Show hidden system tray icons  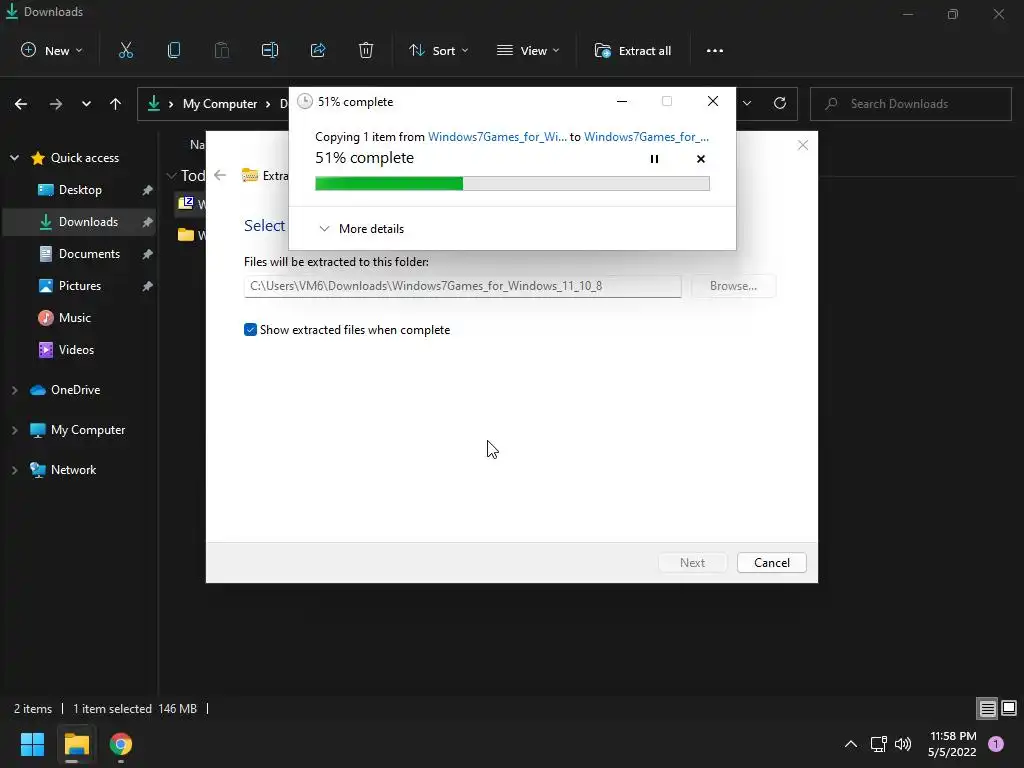click(x=850, y=744)
